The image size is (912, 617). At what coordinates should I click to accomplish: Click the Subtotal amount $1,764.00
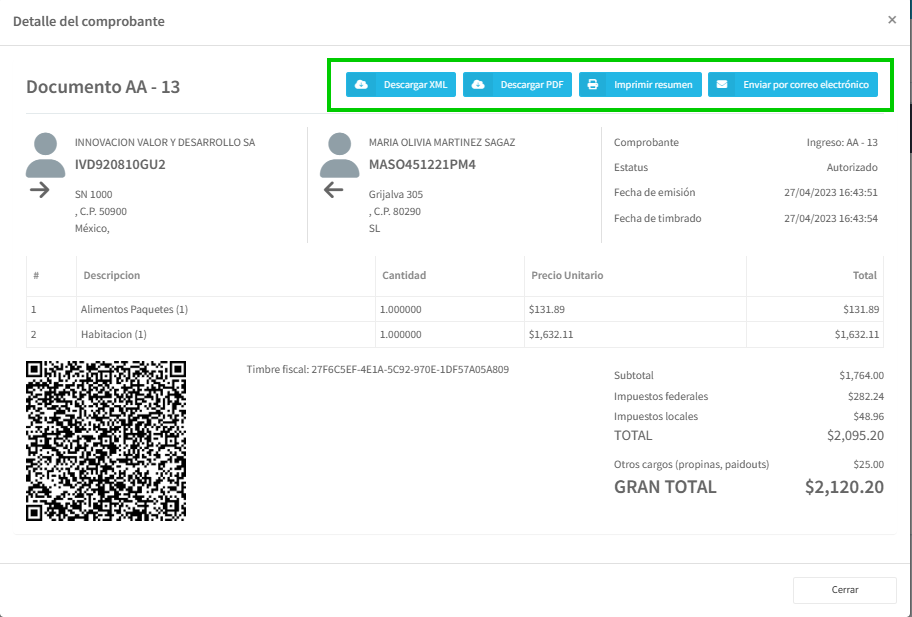pos(861,376)
